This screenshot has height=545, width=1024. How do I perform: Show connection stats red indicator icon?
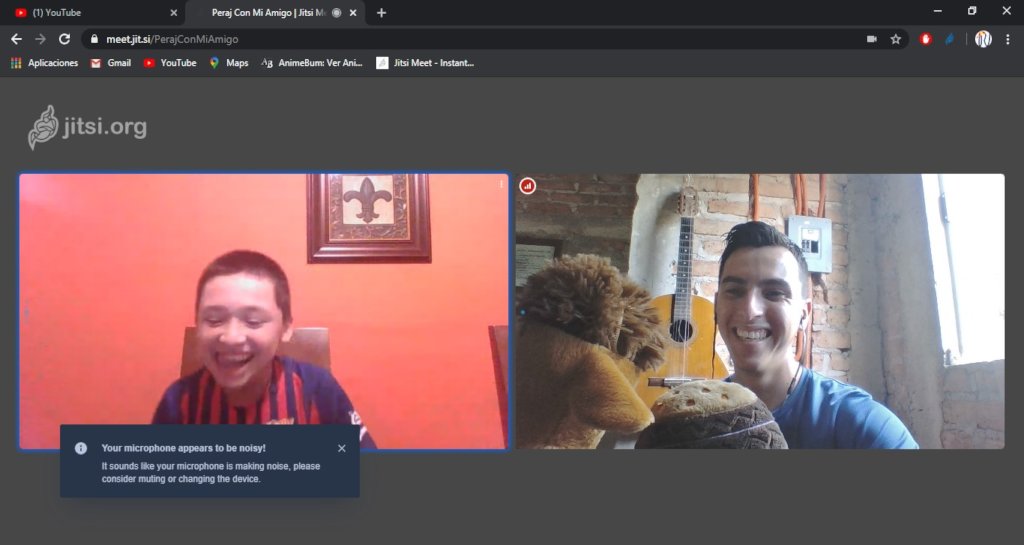coord(528,186)
